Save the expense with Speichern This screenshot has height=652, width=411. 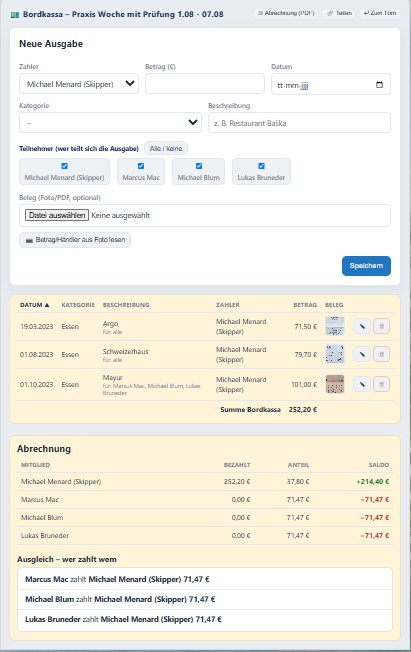[366, 266]
